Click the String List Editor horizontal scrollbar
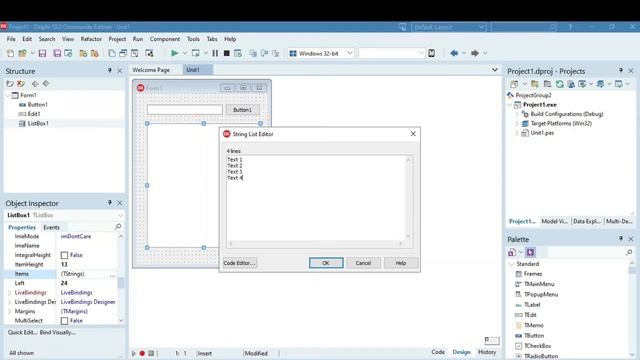 click(x=316, y=244)
